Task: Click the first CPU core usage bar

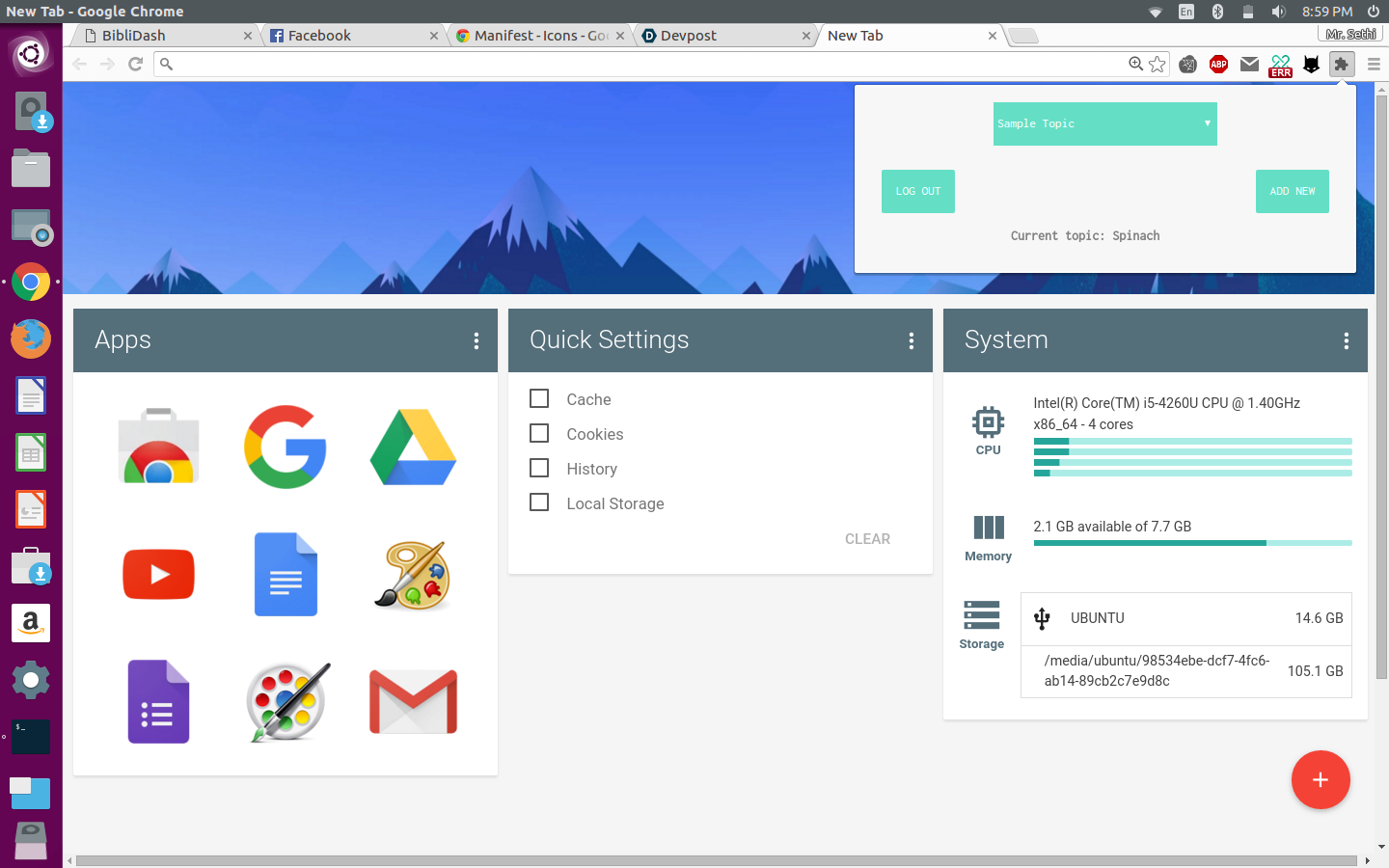Action: (x=1192, y=441)
